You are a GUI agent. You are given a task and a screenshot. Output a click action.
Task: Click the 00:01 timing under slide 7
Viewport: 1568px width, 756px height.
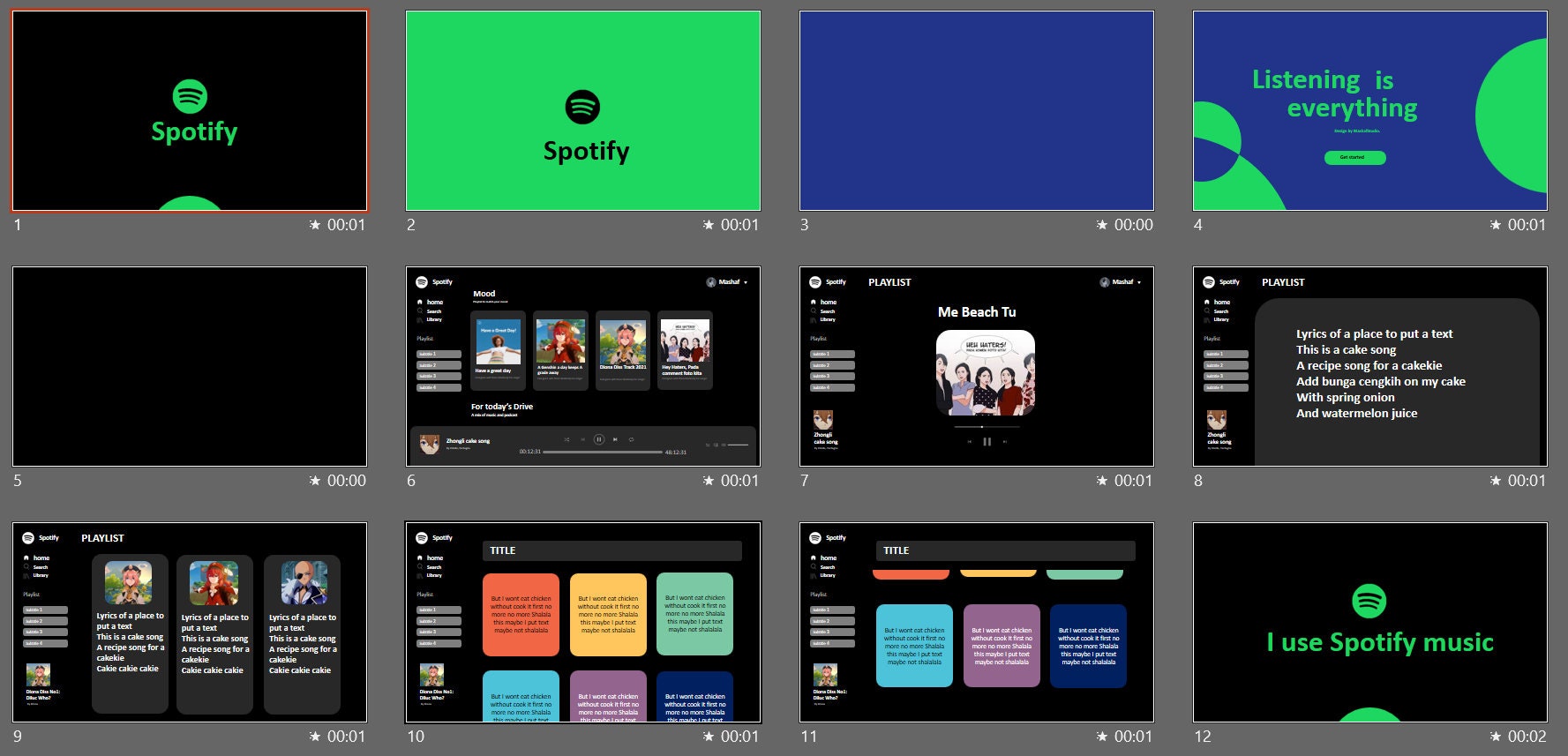(1133, 481)
